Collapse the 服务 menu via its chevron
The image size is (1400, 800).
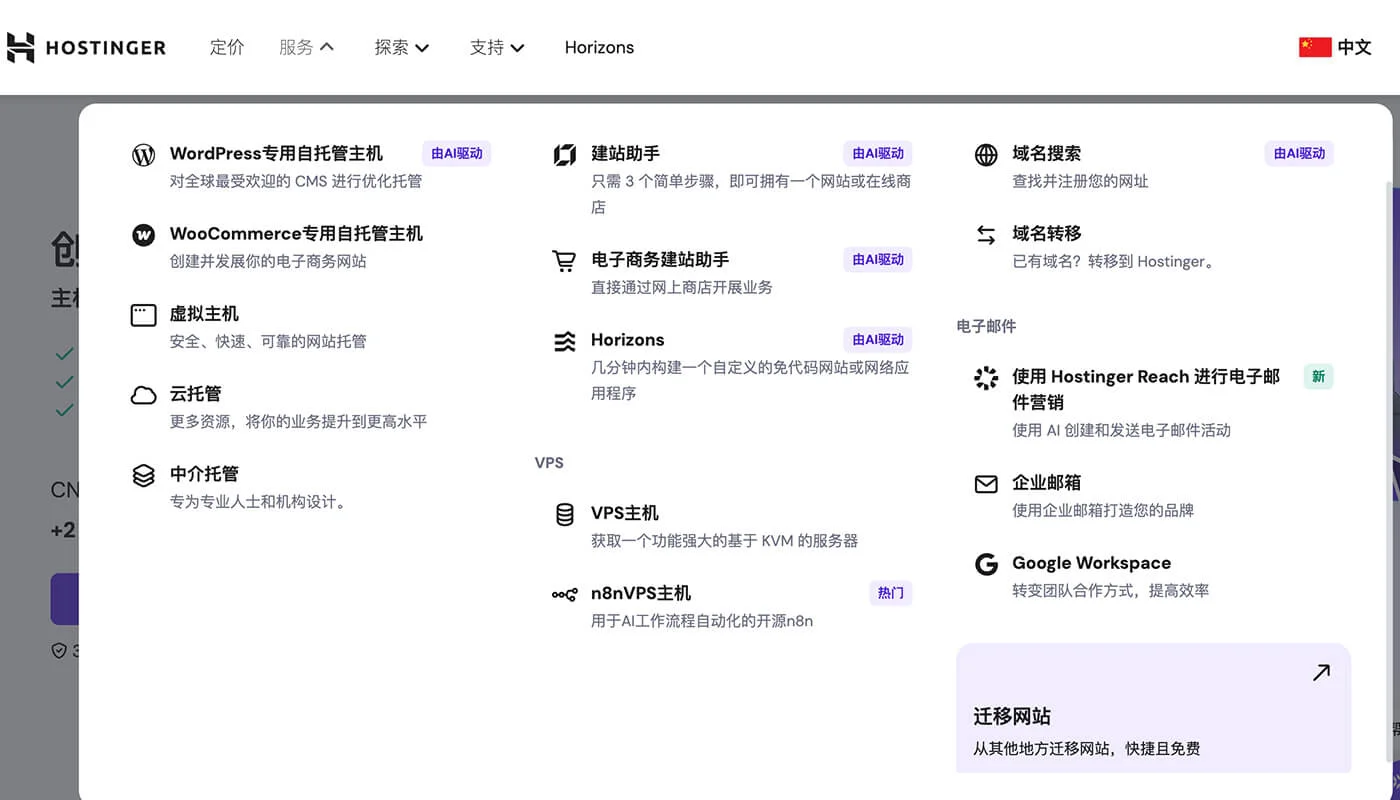pyautogui.click(x=326, y=45)
